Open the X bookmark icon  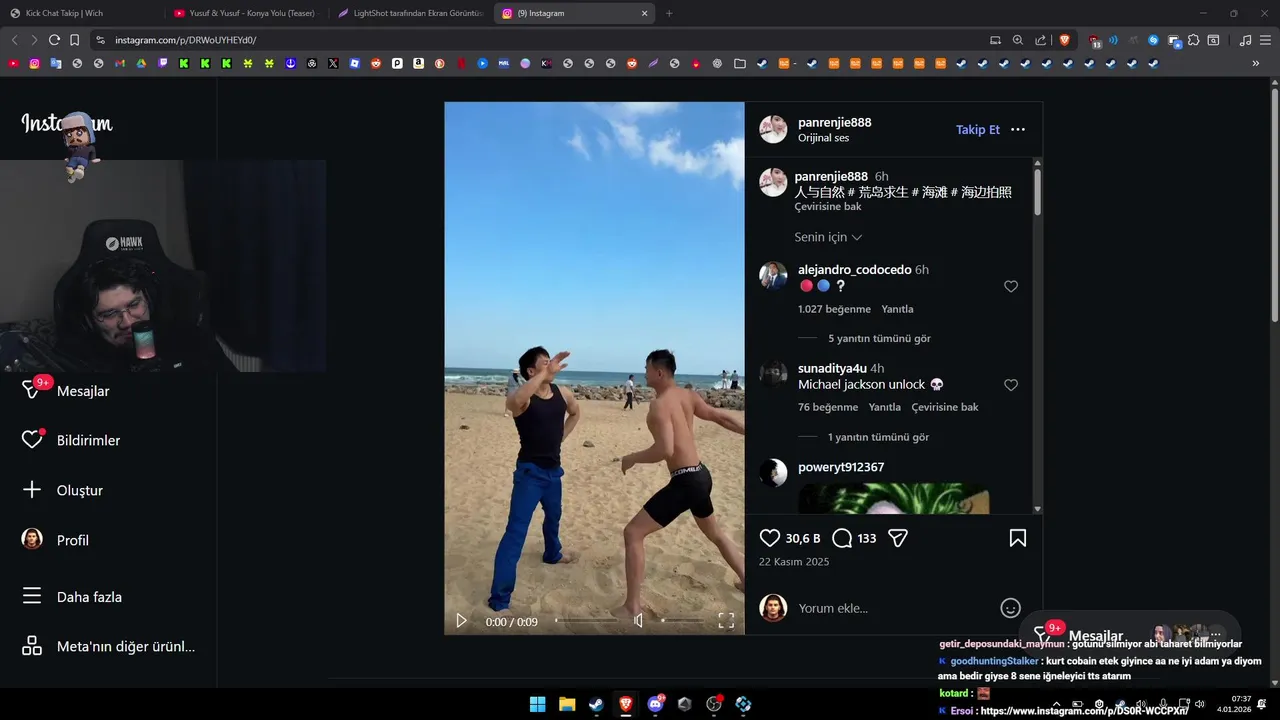[333, 63]
